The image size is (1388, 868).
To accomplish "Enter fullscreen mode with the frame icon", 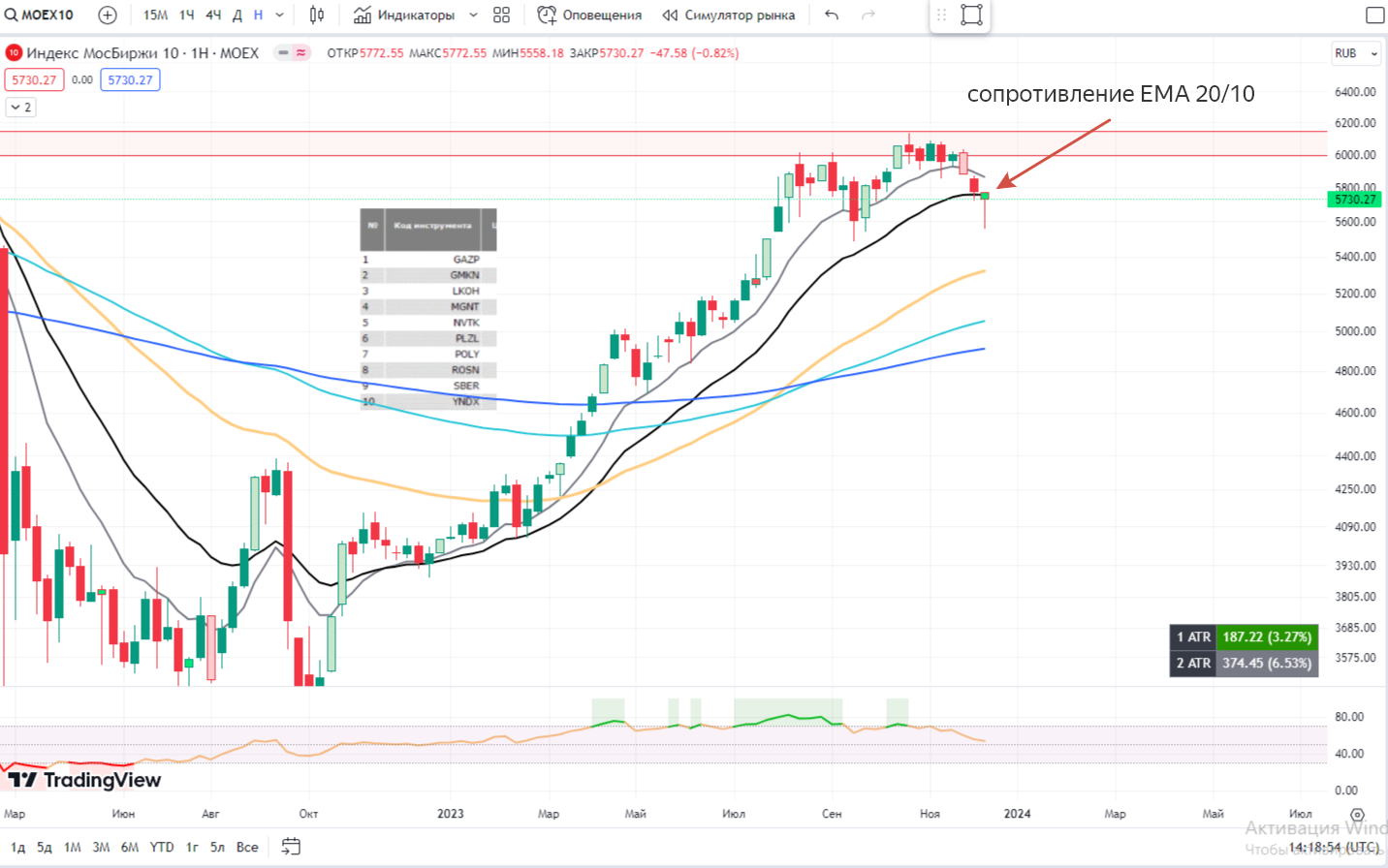I will click(x=971, y=15).
